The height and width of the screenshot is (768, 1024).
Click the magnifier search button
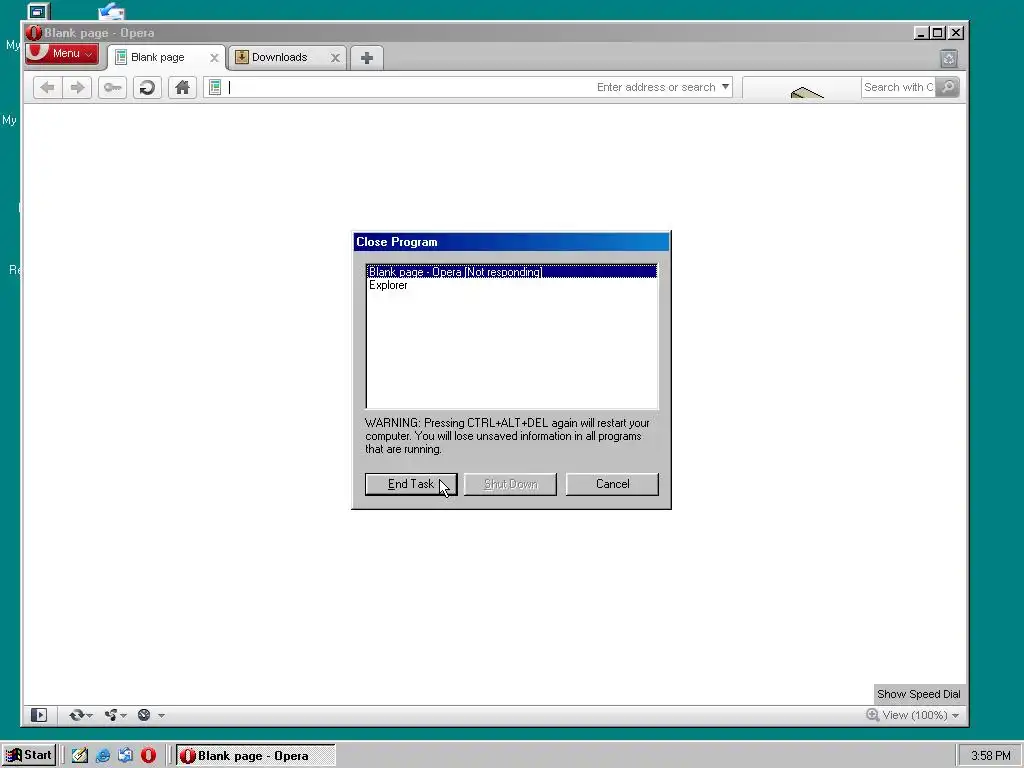tap(948, 87)
